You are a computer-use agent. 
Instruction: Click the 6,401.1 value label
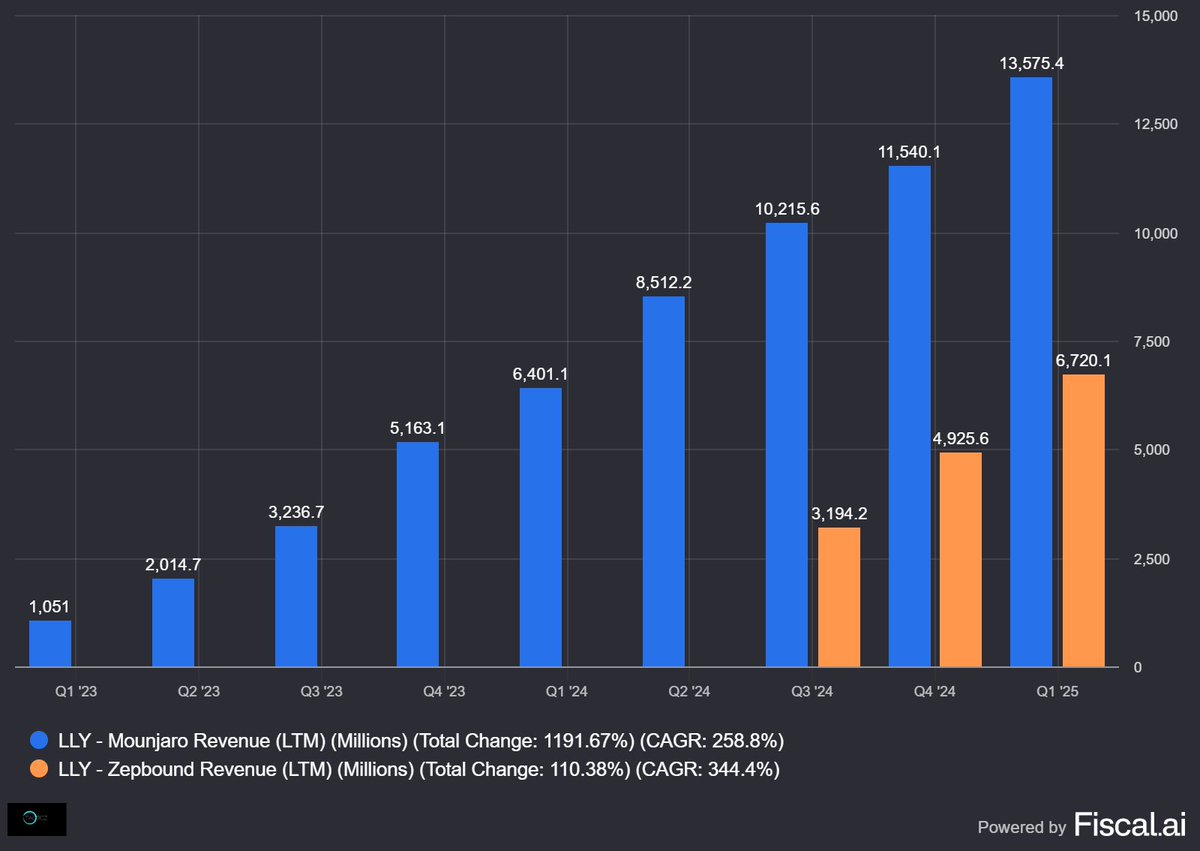[541, 374]
